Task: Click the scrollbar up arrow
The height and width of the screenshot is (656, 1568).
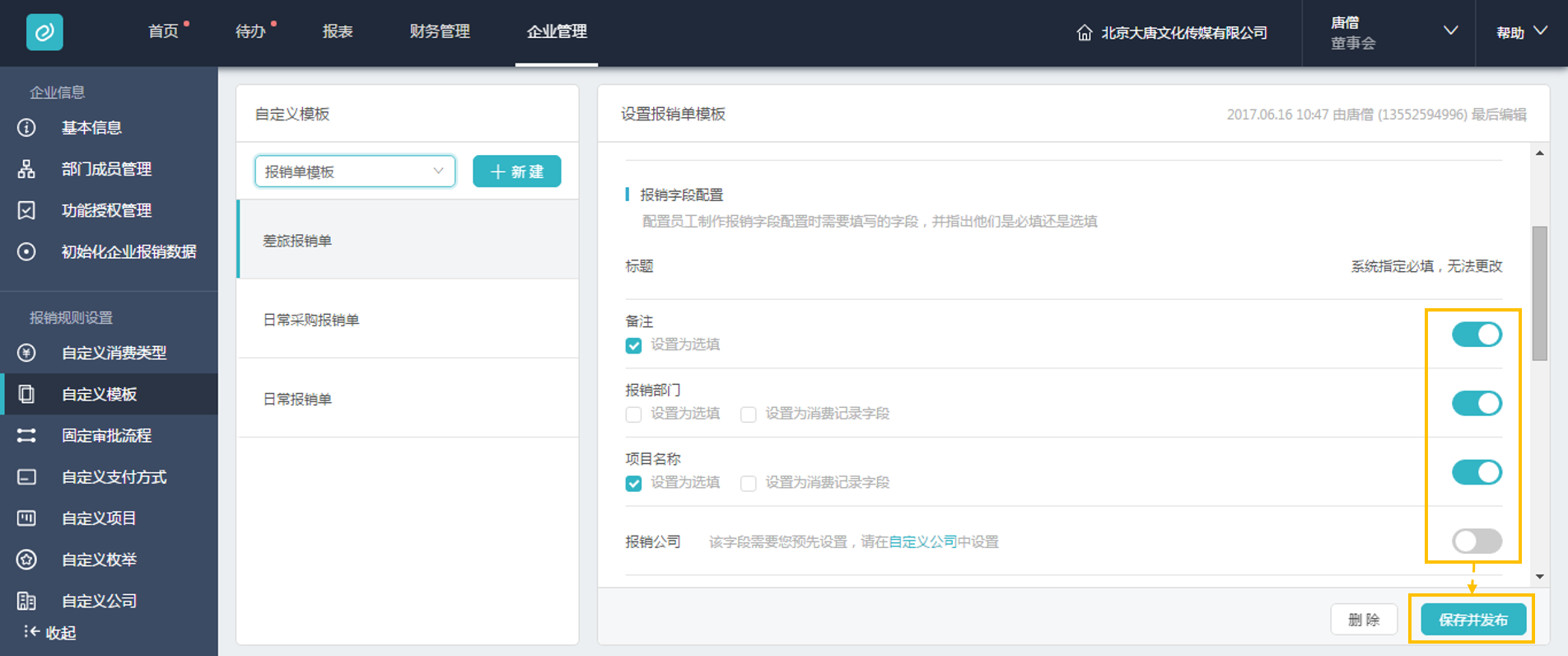Action: point(1539,153)
